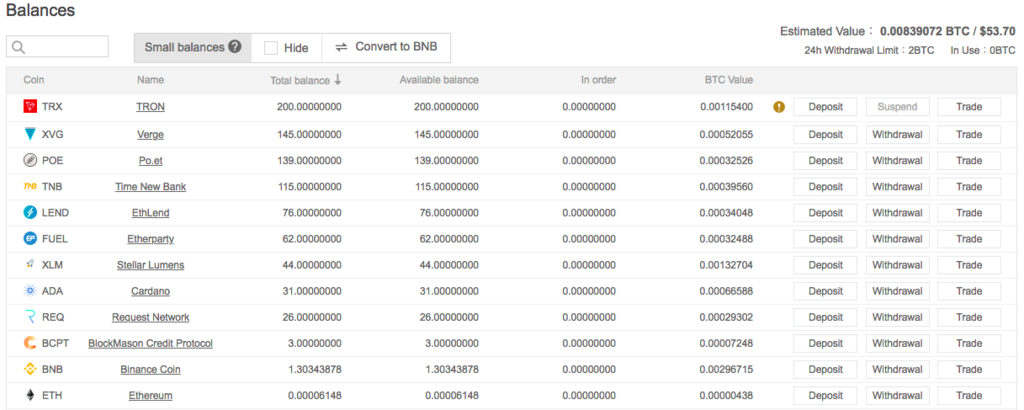Click the estimated value 0.00839072 BTC / $53.70
1024x410 pixels.
(x=948, y=31)
